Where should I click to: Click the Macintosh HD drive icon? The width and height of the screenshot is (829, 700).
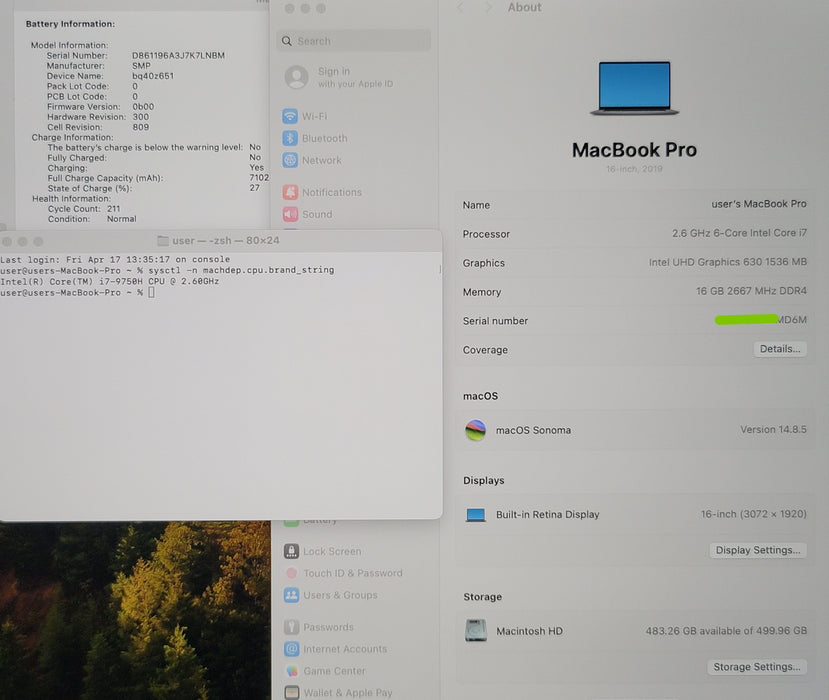(x=476, y=630)
